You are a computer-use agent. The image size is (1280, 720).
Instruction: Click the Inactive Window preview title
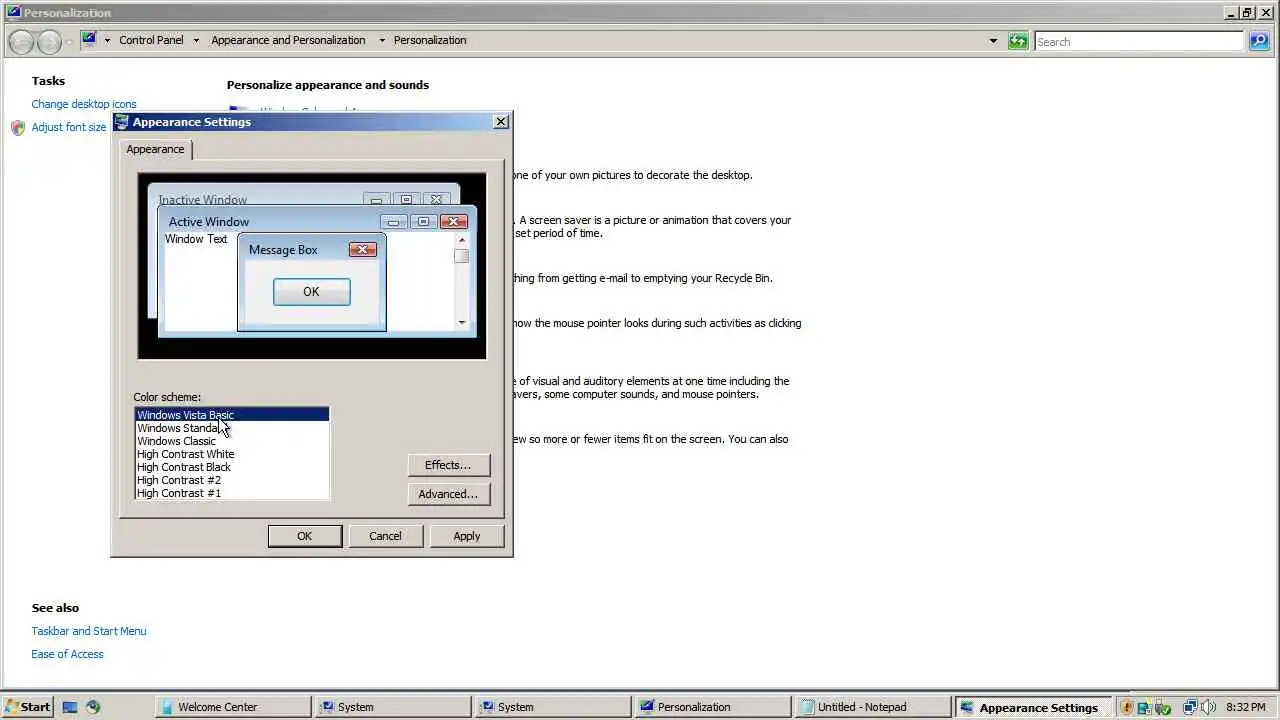203,200
